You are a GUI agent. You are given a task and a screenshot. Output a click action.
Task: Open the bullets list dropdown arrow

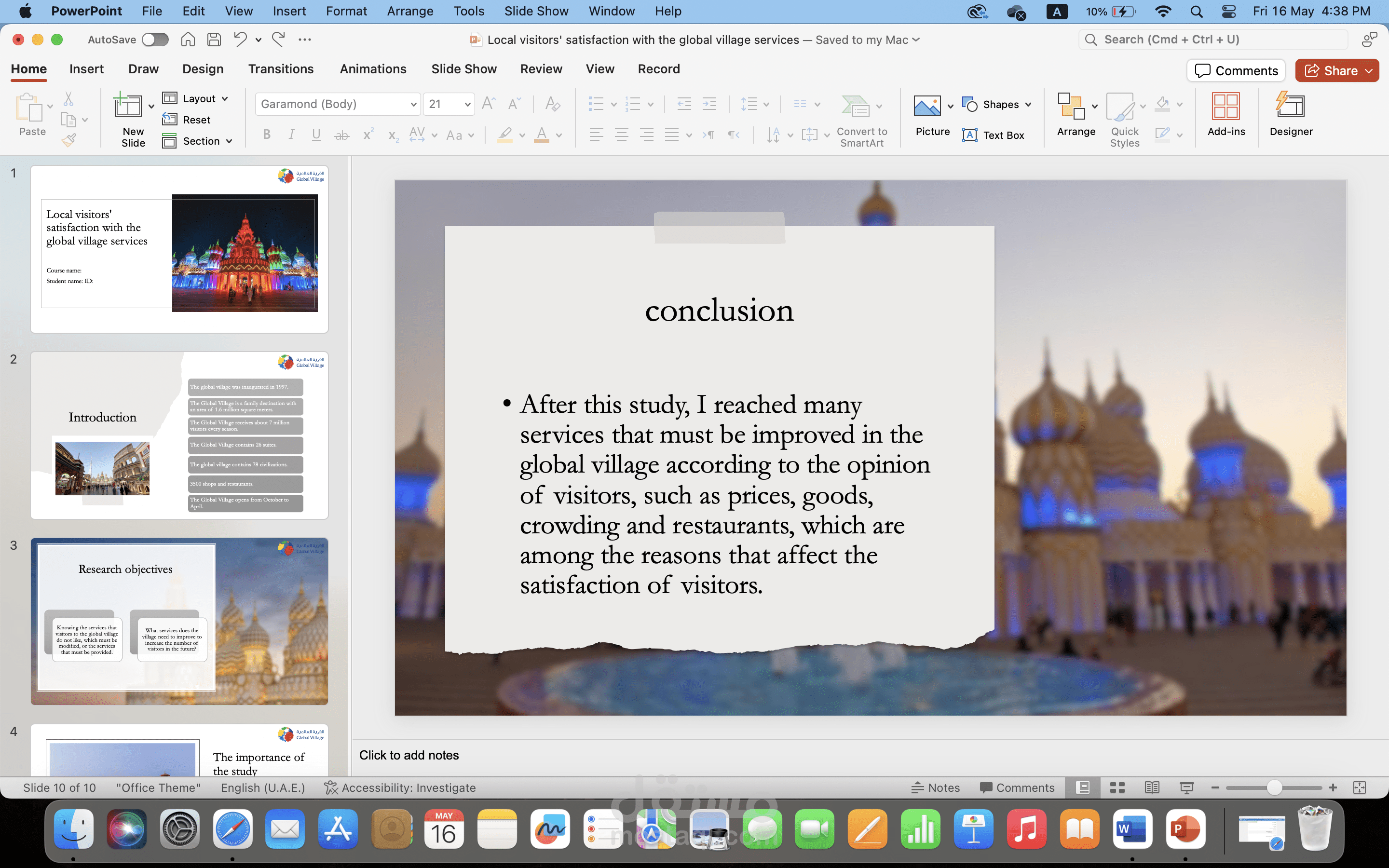(x=613, y=105)
